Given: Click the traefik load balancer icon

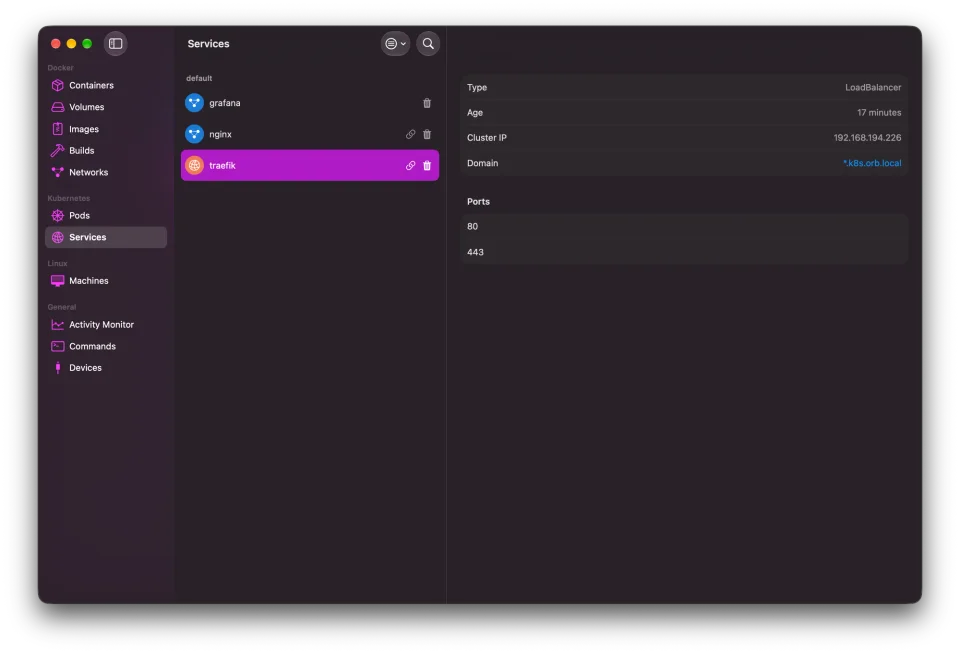Looking at the screenshot, I should point(194,165).
